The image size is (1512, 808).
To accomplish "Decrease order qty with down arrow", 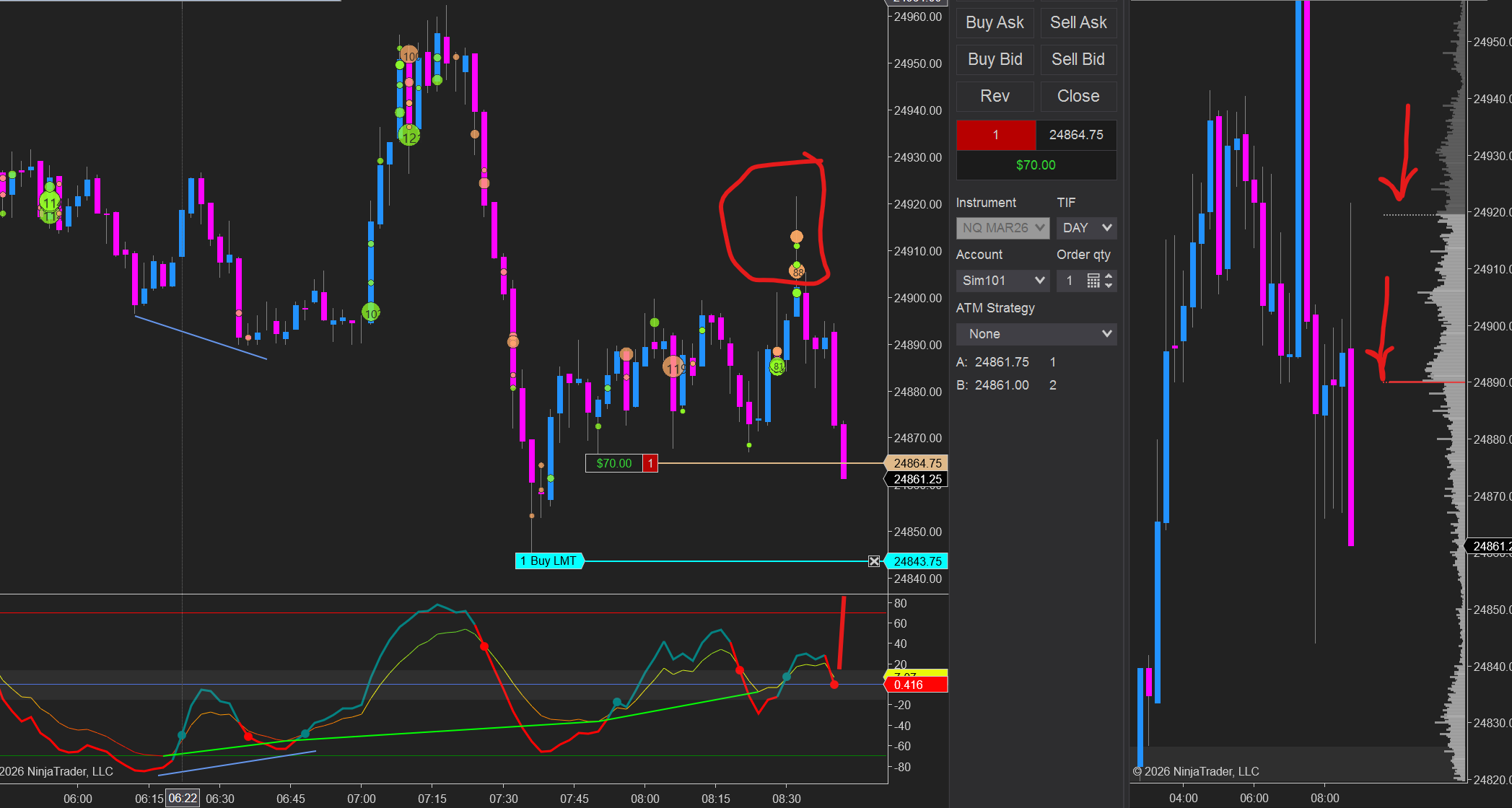I will tap(1109, 286).
